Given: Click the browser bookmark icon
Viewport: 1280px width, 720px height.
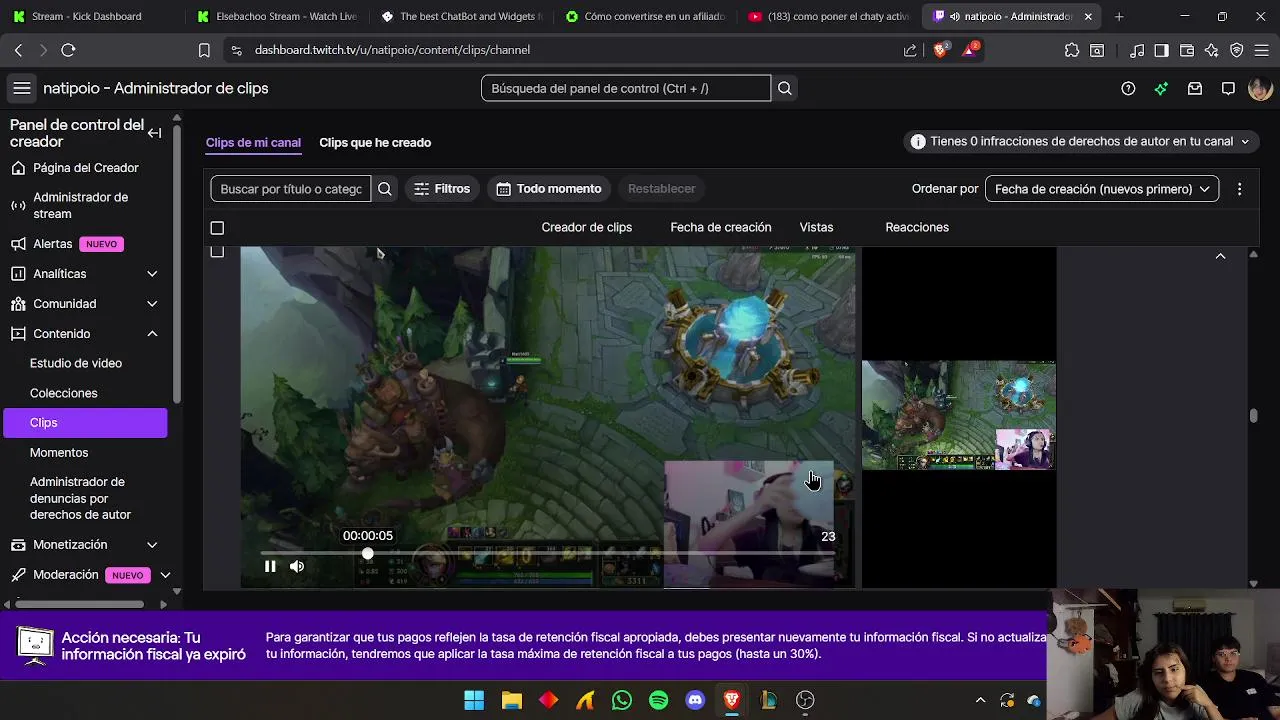Looking at the screenshot, I should (x=204, y=50).
